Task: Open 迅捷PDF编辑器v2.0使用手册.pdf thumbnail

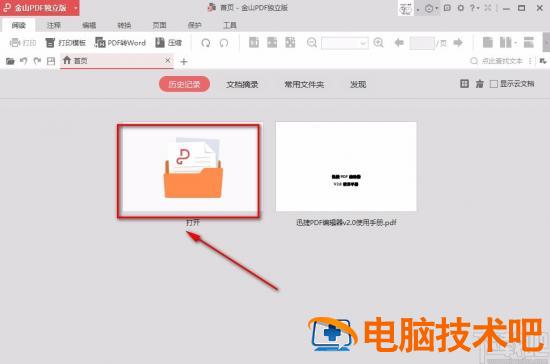Action: click(x=346, y=167)
